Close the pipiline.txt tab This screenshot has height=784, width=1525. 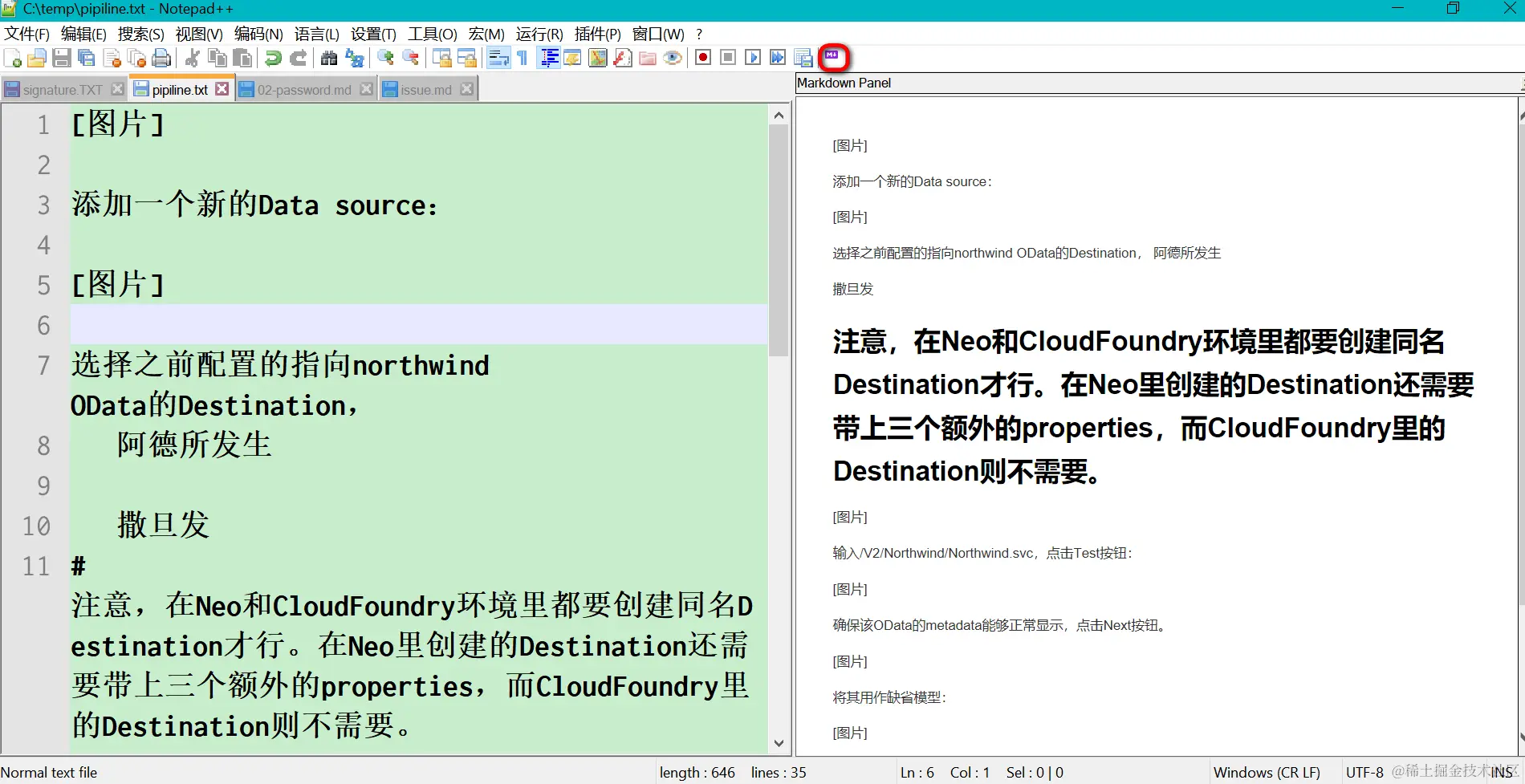point(222,89)
